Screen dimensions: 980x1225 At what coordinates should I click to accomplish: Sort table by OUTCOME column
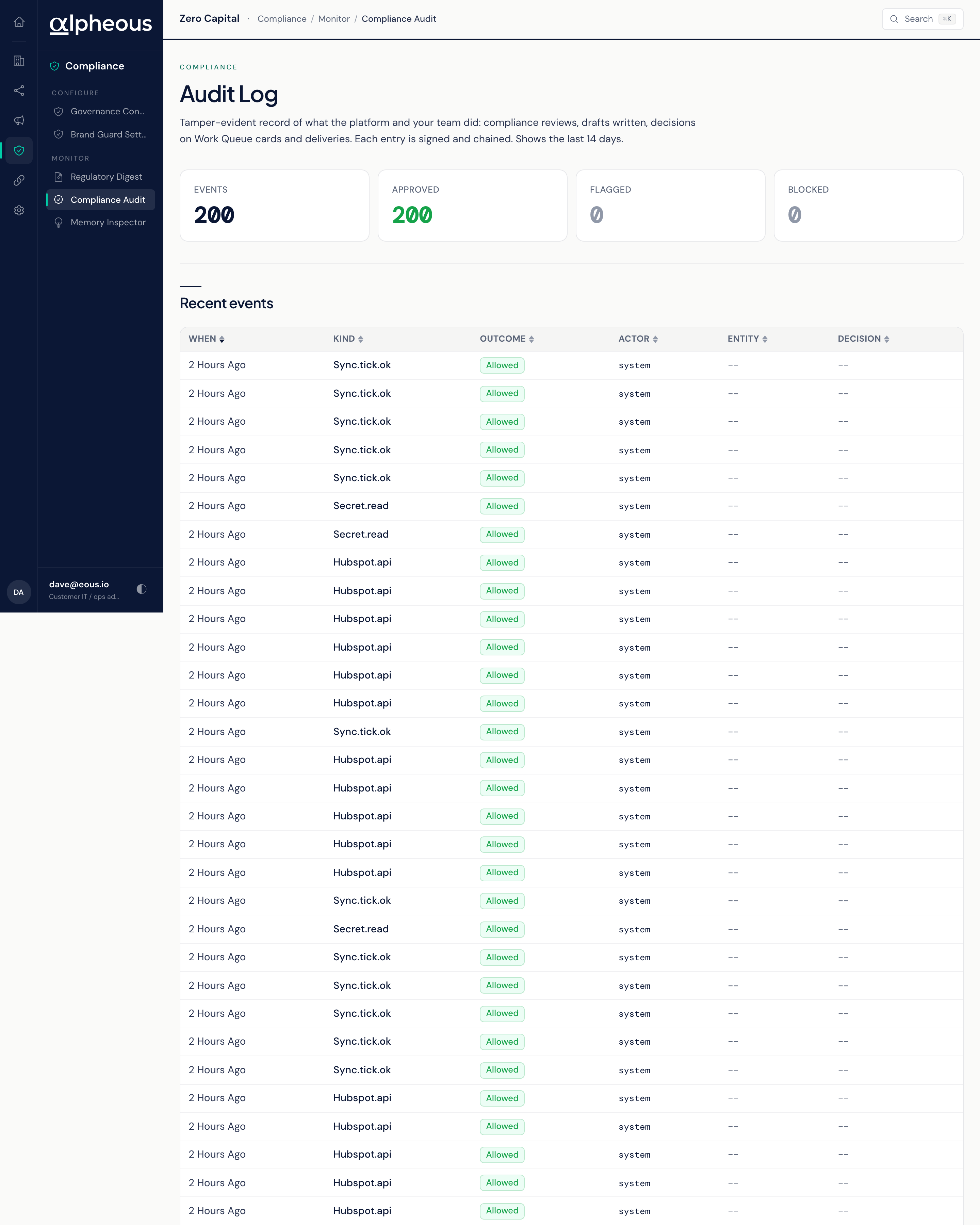click(x=507, y=339)
